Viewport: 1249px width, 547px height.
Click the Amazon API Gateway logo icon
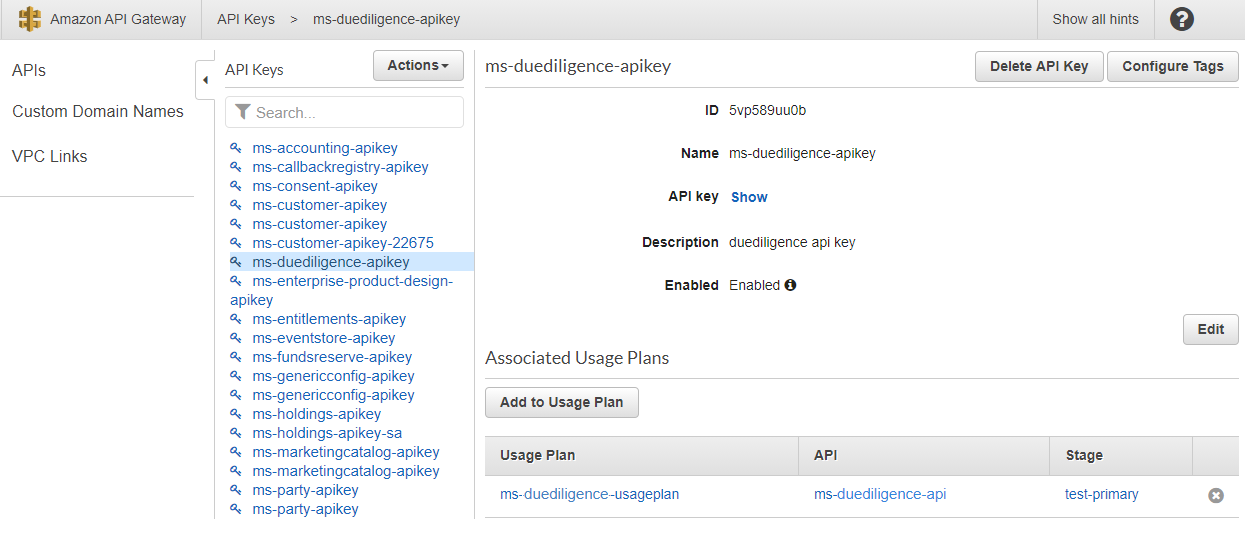(x=30, y=19)
